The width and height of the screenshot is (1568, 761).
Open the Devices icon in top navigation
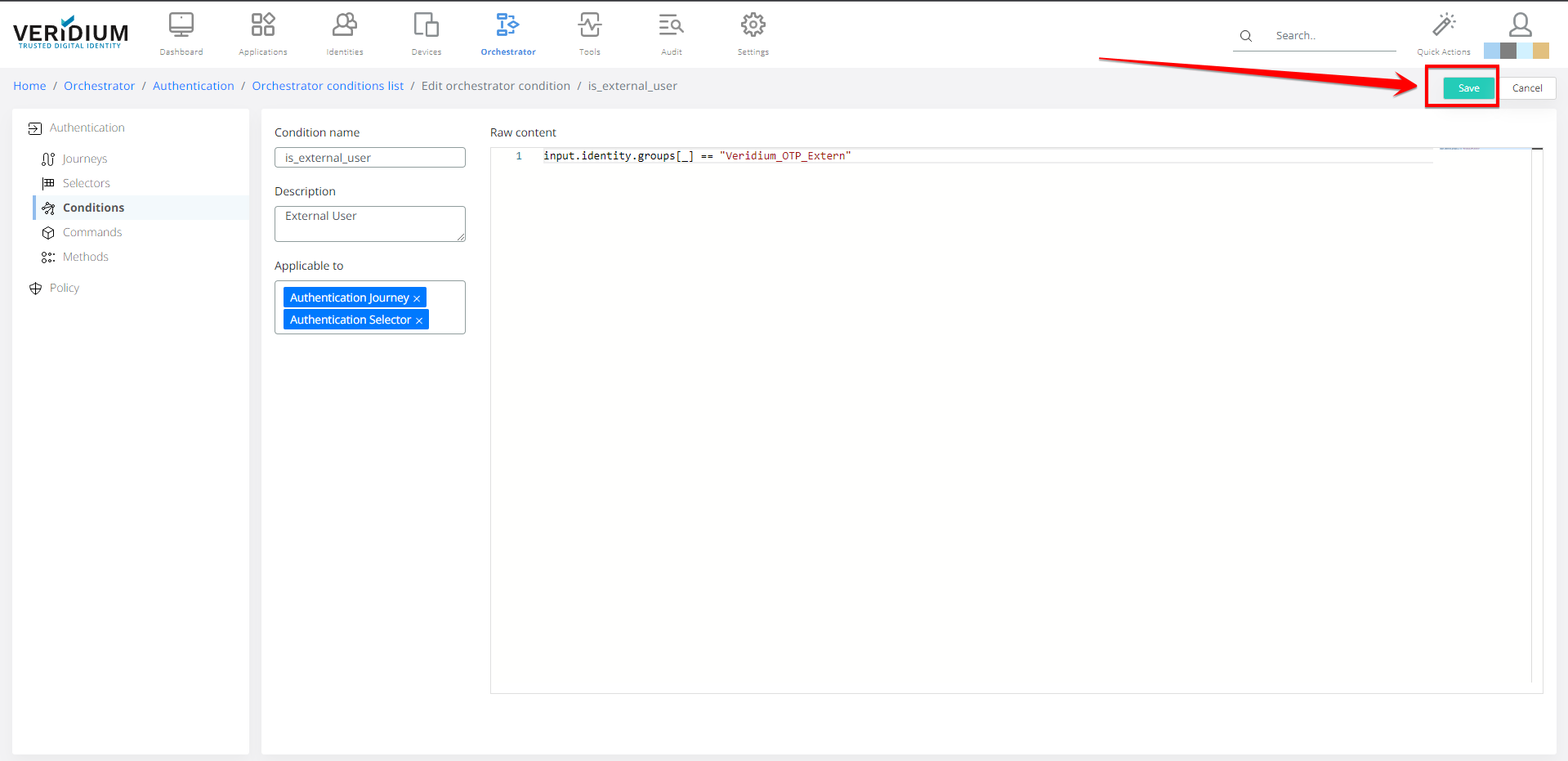pyautogui.click(x=426, y=26)
